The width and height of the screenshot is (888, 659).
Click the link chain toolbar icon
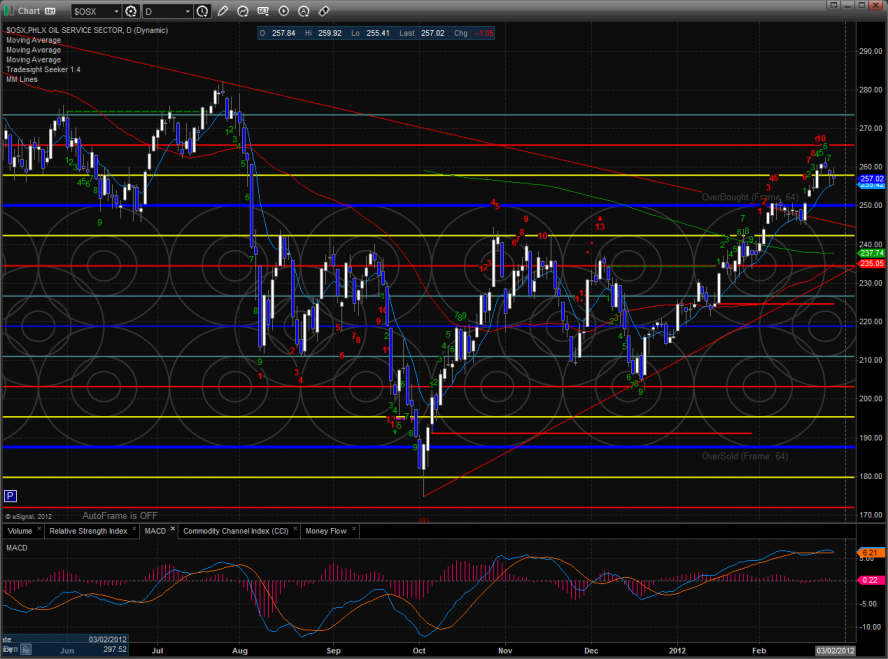[x=323, y=11]
